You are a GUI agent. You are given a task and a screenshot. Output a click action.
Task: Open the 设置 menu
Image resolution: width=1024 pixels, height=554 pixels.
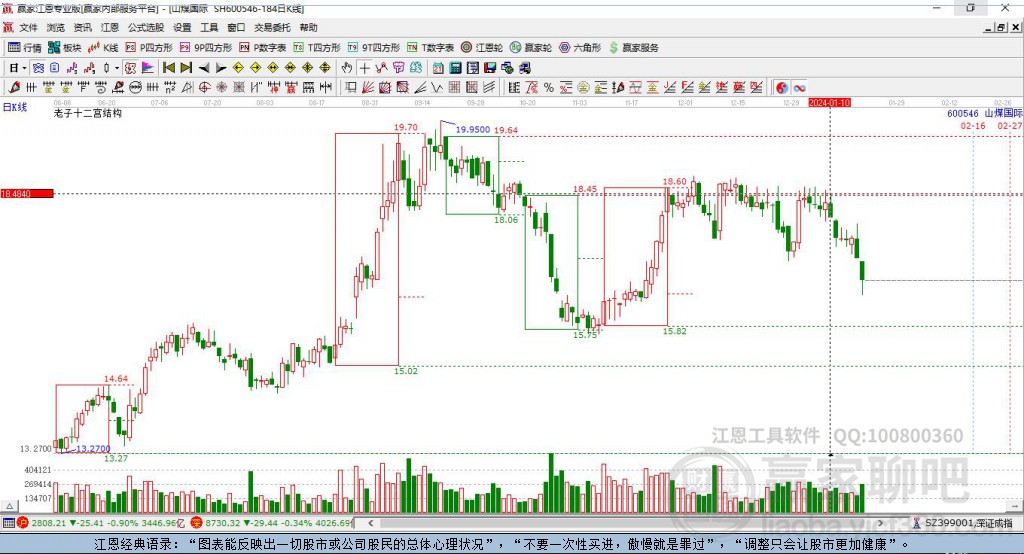(182, 27)
